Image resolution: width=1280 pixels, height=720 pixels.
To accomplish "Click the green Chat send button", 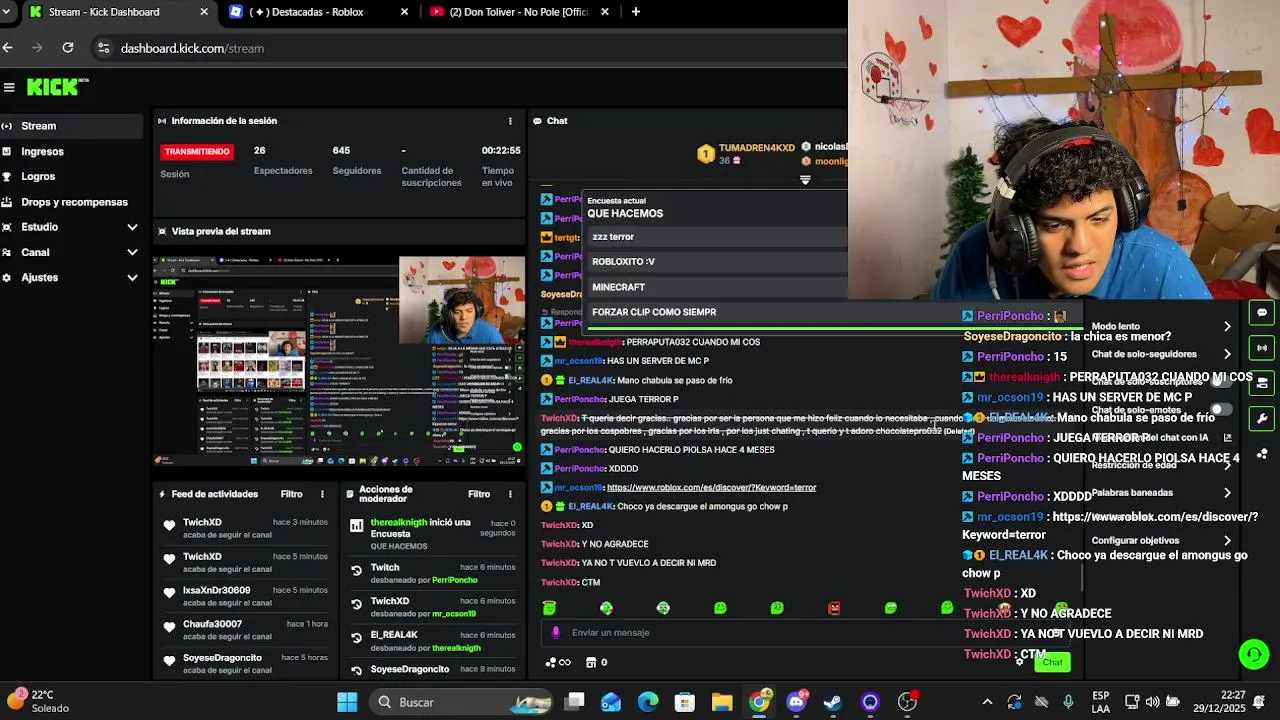I will point(1053,662).
